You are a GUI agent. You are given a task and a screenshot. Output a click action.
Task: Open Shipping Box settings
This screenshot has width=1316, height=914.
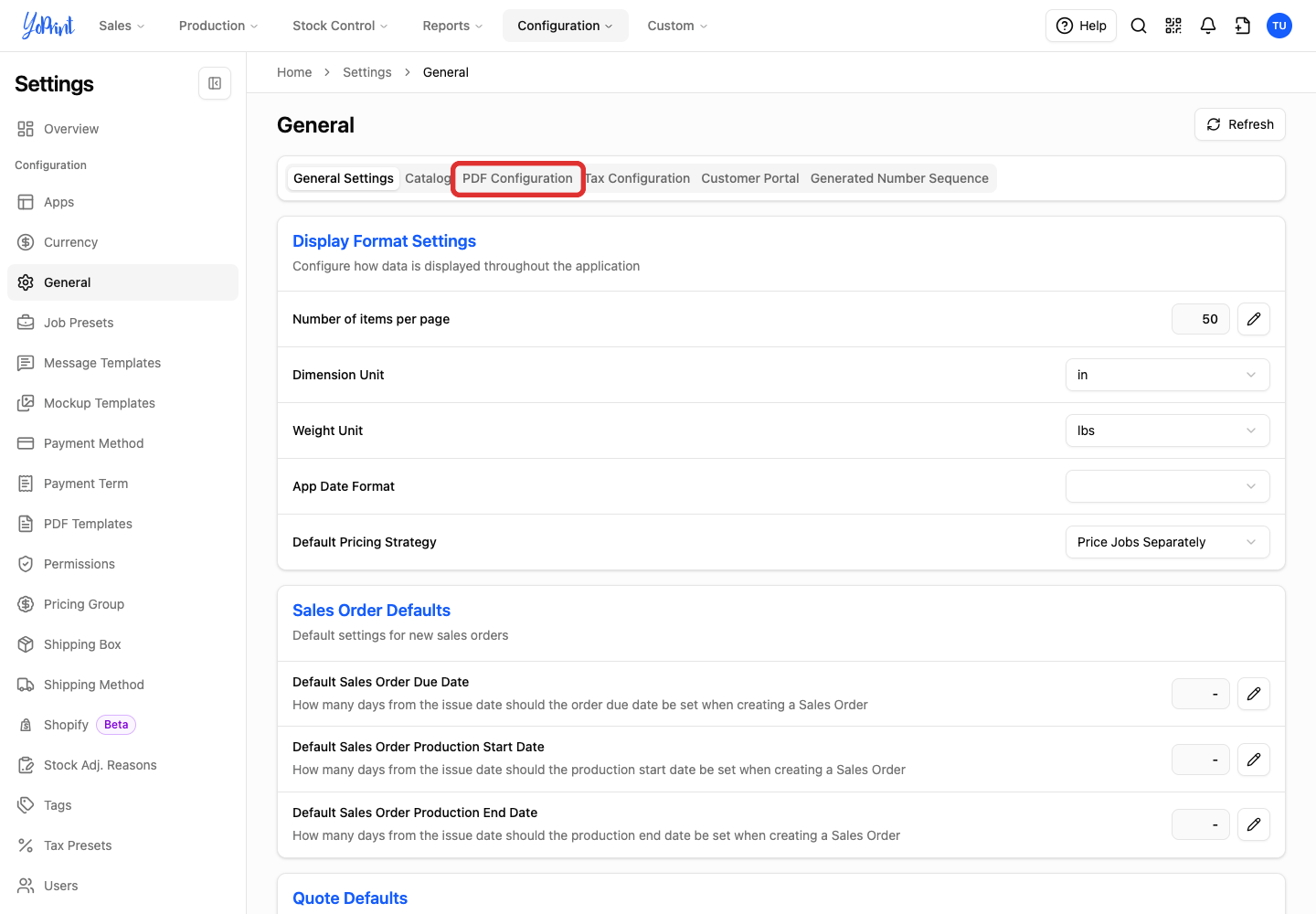point(122,644)
